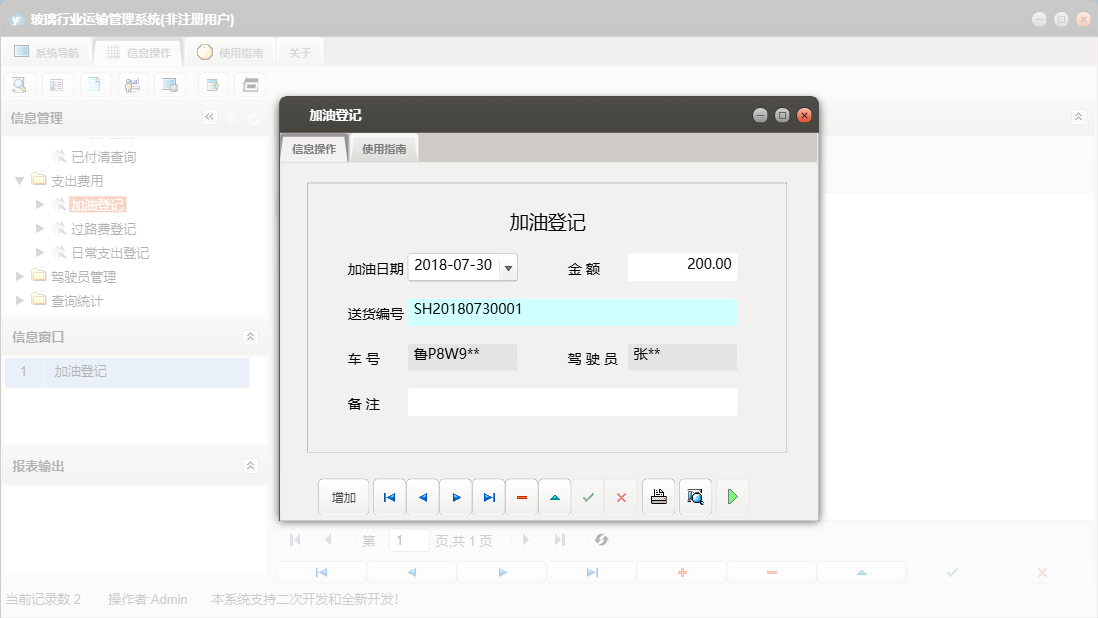
Task: Expand the 查询统计 folder
Action: tap(19, 299)
